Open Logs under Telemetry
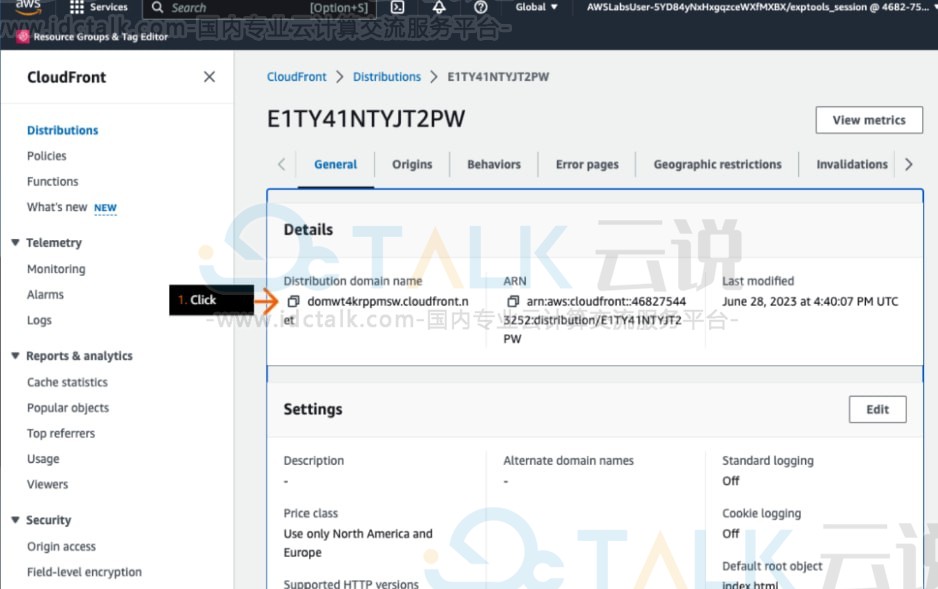The width and height of the screenshot is (938, 589). (39, 321)
